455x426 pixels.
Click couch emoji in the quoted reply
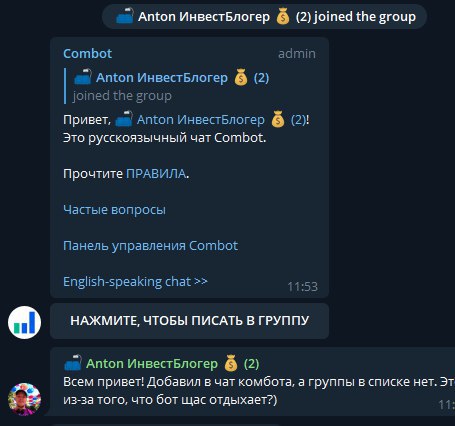click(x=83, y=76)
